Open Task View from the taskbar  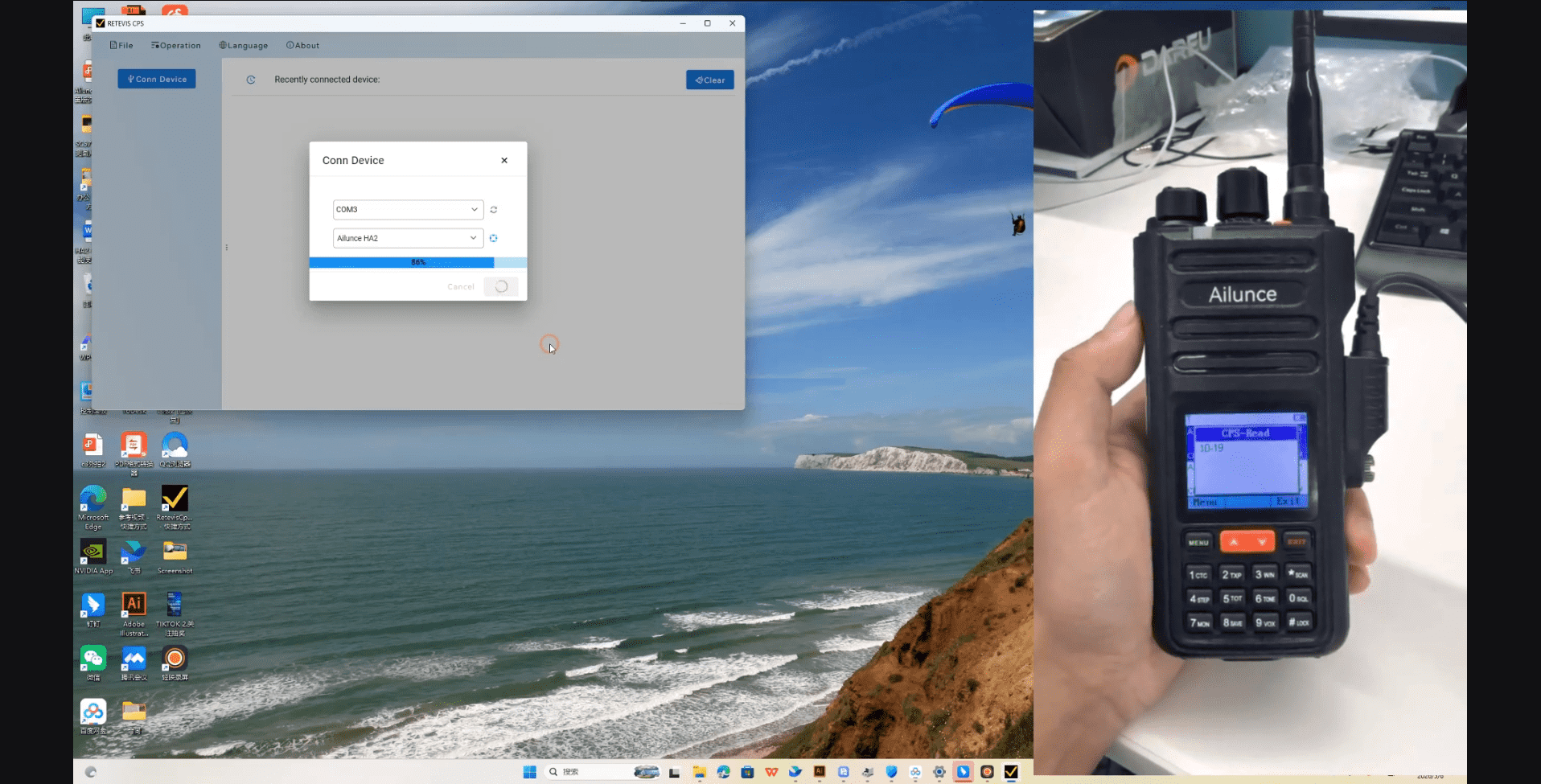point(674,772)
